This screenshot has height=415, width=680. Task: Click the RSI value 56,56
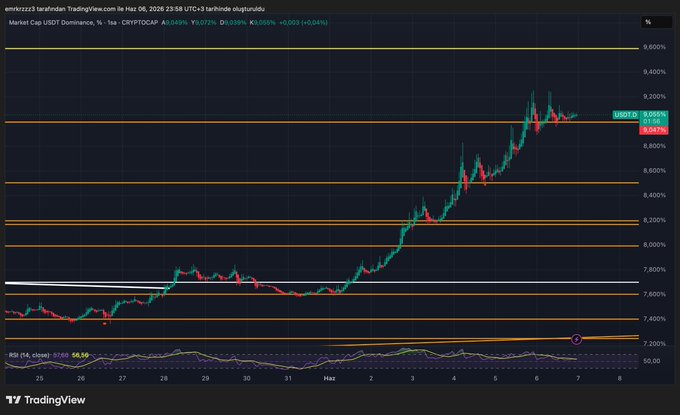pos(80,355)
